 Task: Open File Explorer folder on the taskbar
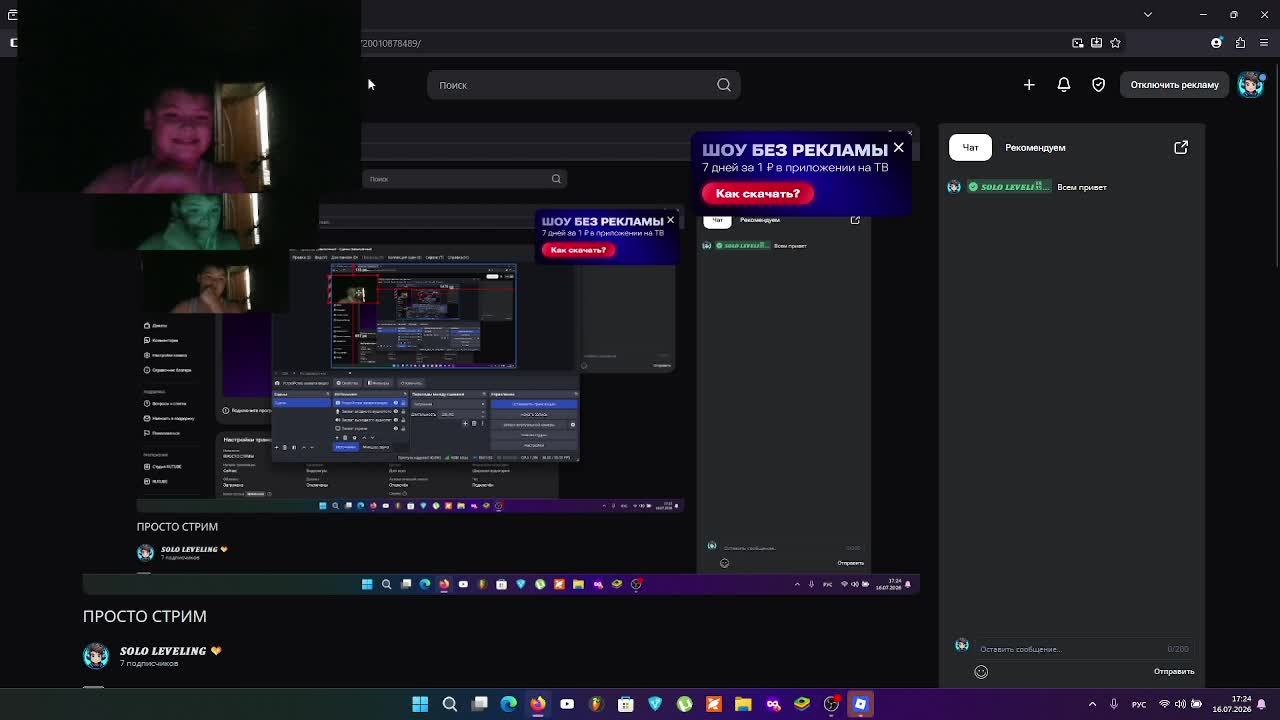(x=743, y=704)
